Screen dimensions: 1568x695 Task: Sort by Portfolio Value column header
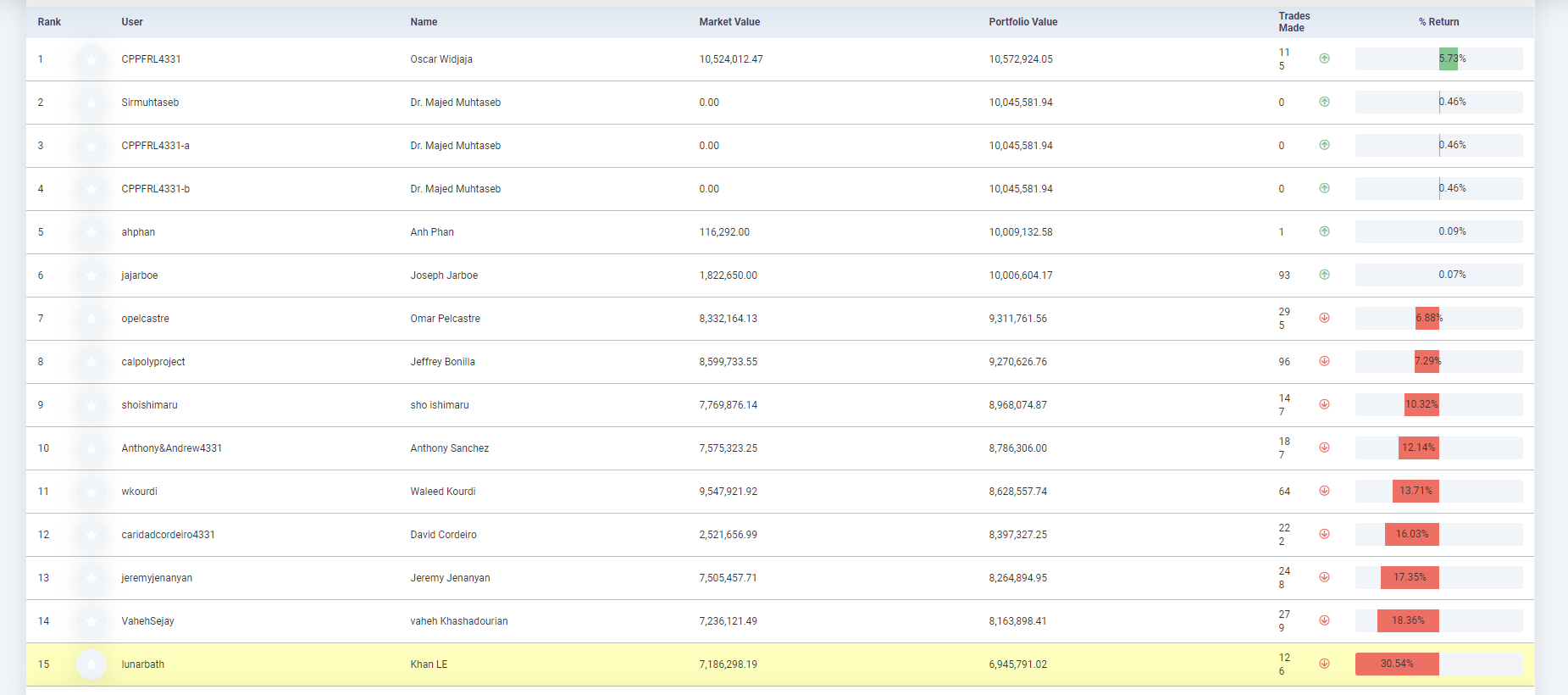point(1022,22)
